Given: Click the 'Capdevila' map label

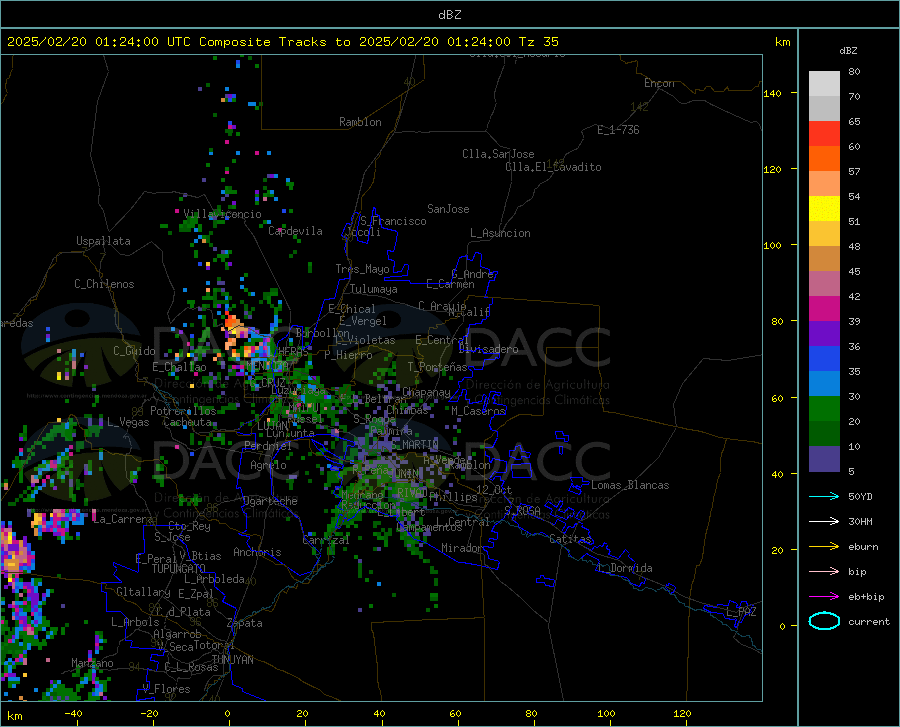Looking at the screenshot, I should tap(295, 231).
